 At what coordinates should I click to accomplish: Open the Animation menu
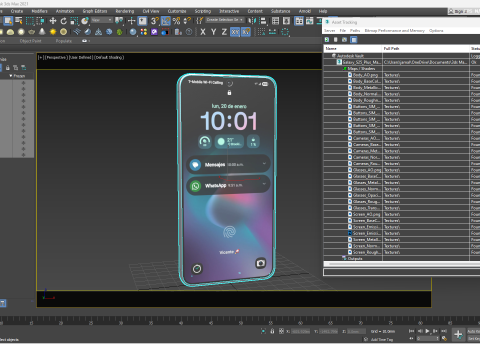pos(65,11)
